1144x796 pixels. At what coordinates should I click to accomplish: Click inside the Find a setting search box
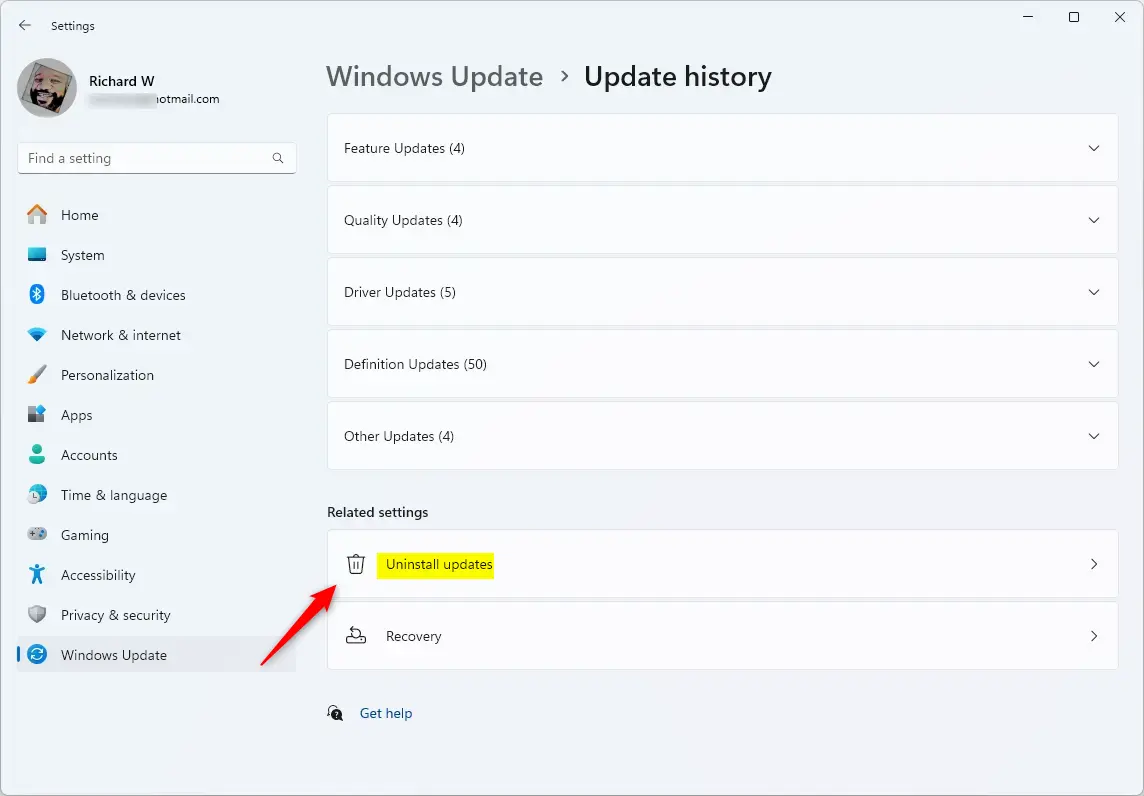(x=156, y=158)
